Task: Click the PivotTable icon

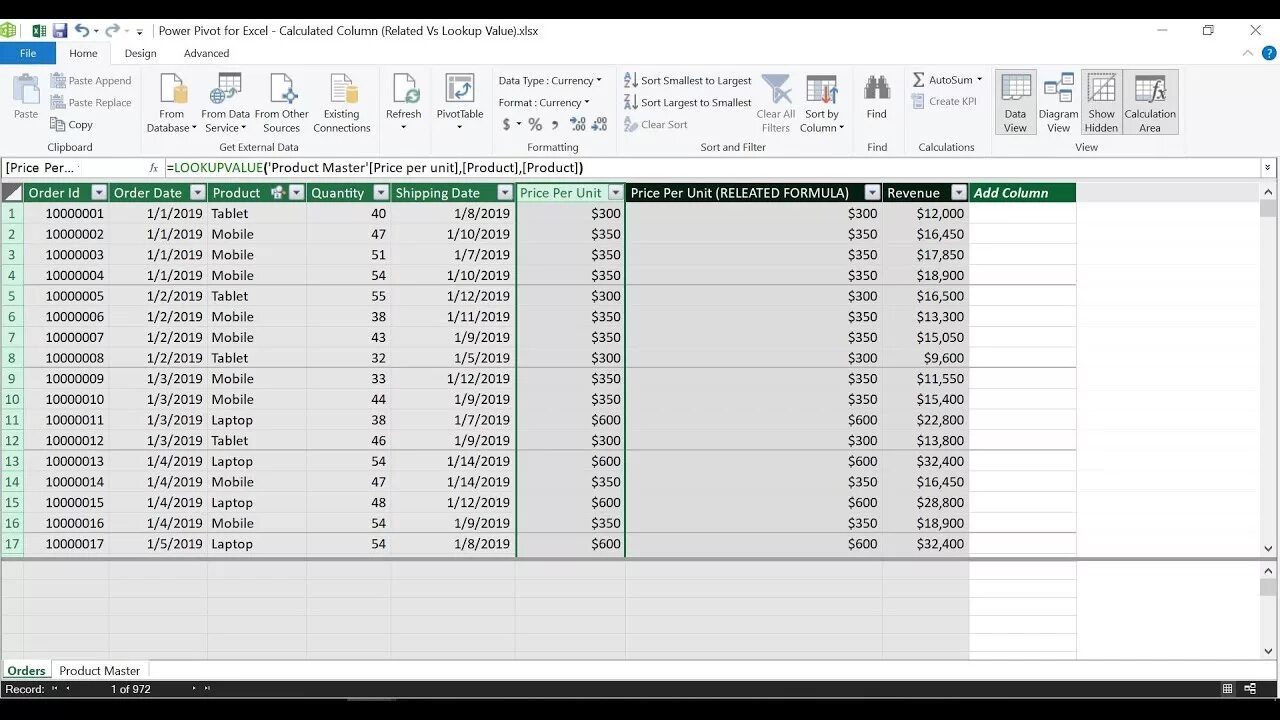Action: [459, 90]
